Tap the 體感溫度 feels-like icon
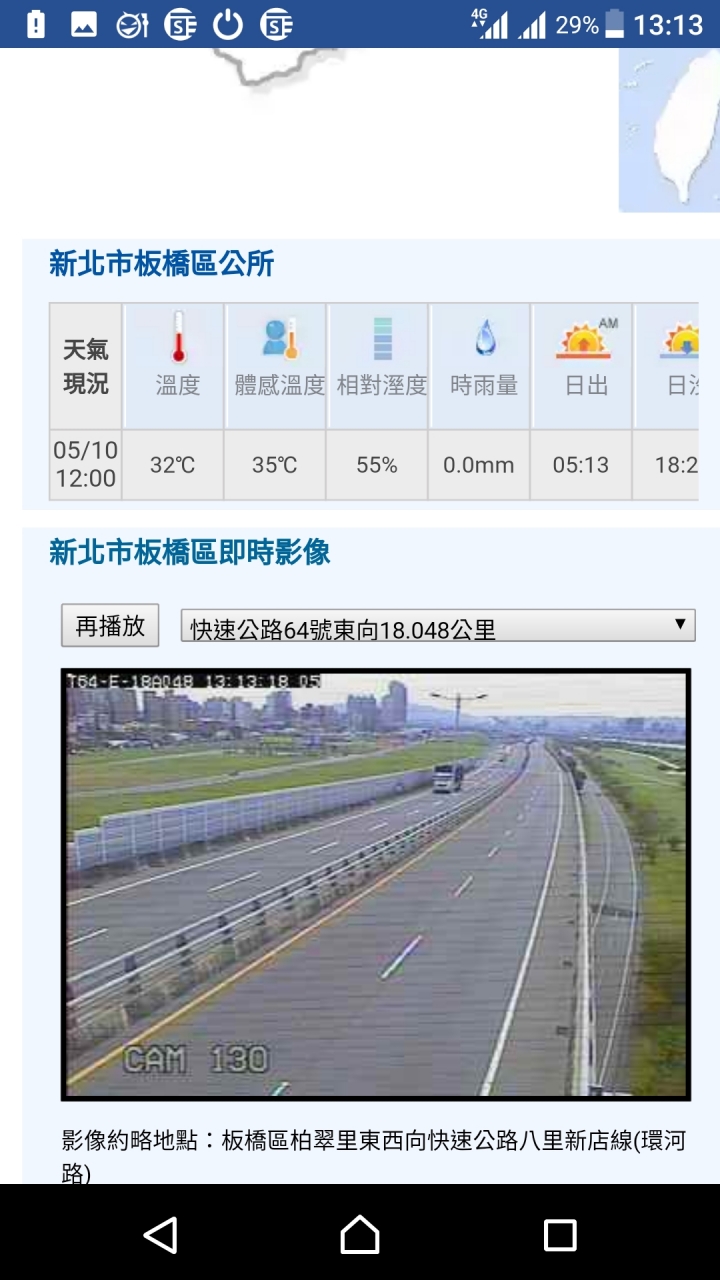The height and width of the screenshot is (1280, 720). (x=280, y=338)
